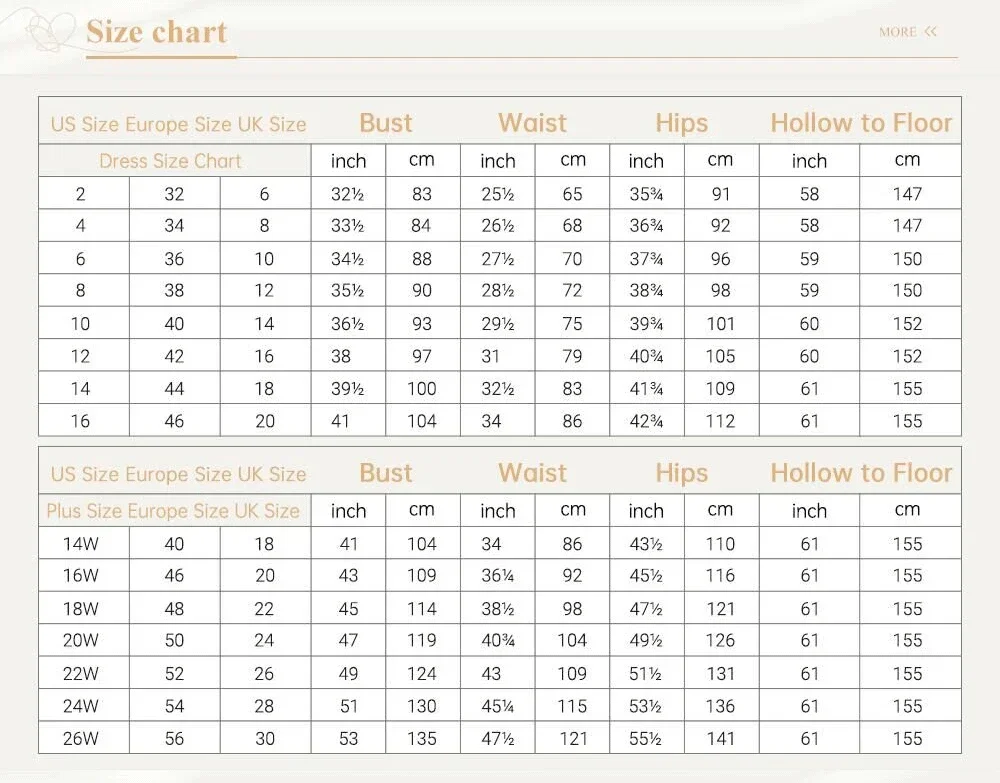Click the Size chart heading

pyautogui.click(x=157, y=32)
